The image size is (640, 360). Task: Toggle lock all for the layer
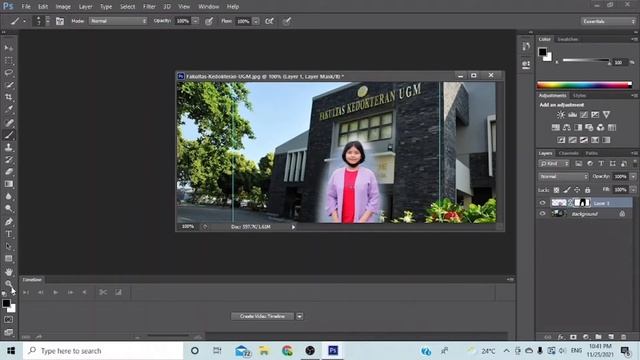(587, 190)
